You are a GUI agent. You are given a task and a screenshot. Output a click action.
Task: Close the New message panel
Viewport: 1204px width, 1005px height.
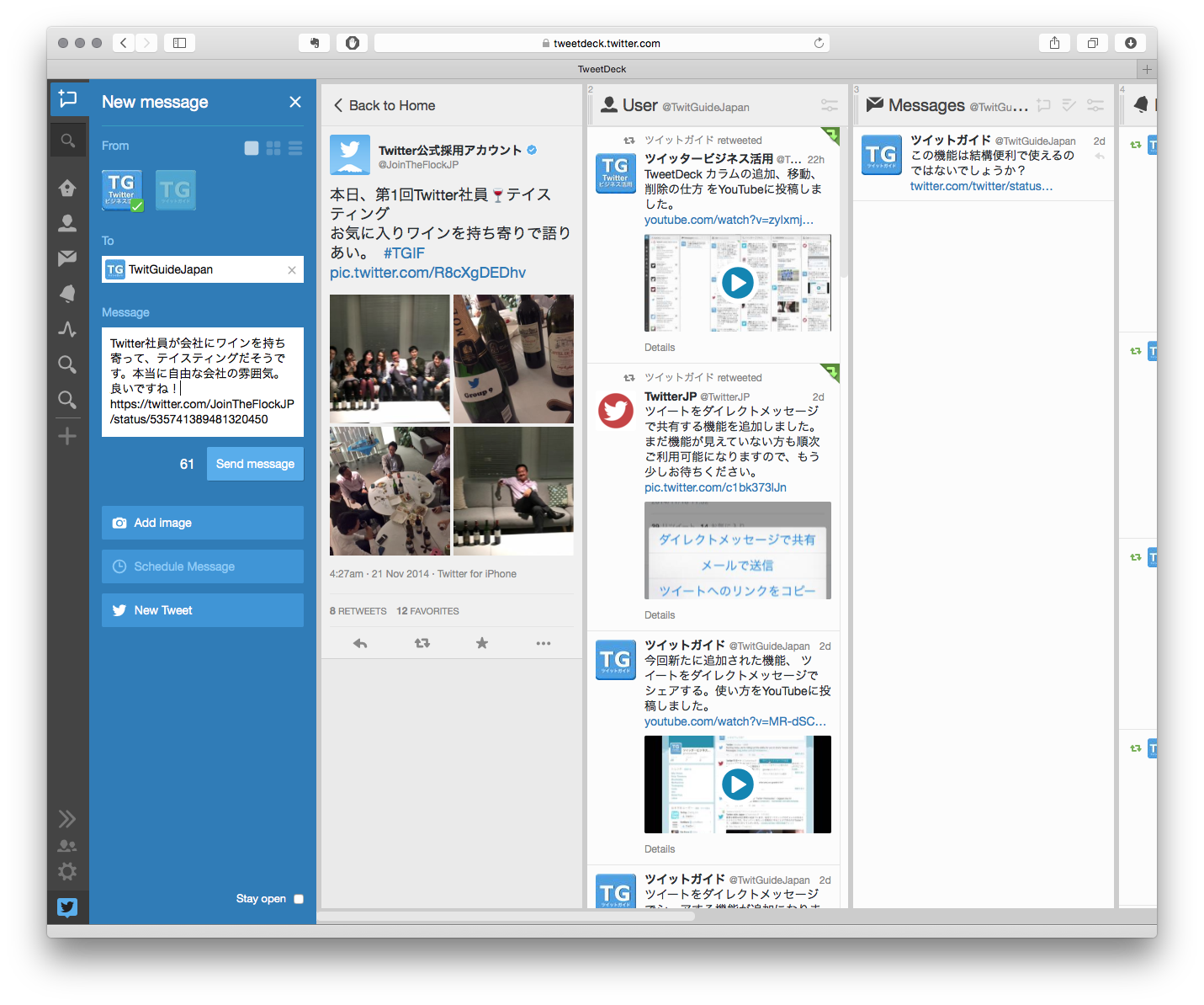tap(295, 102)
